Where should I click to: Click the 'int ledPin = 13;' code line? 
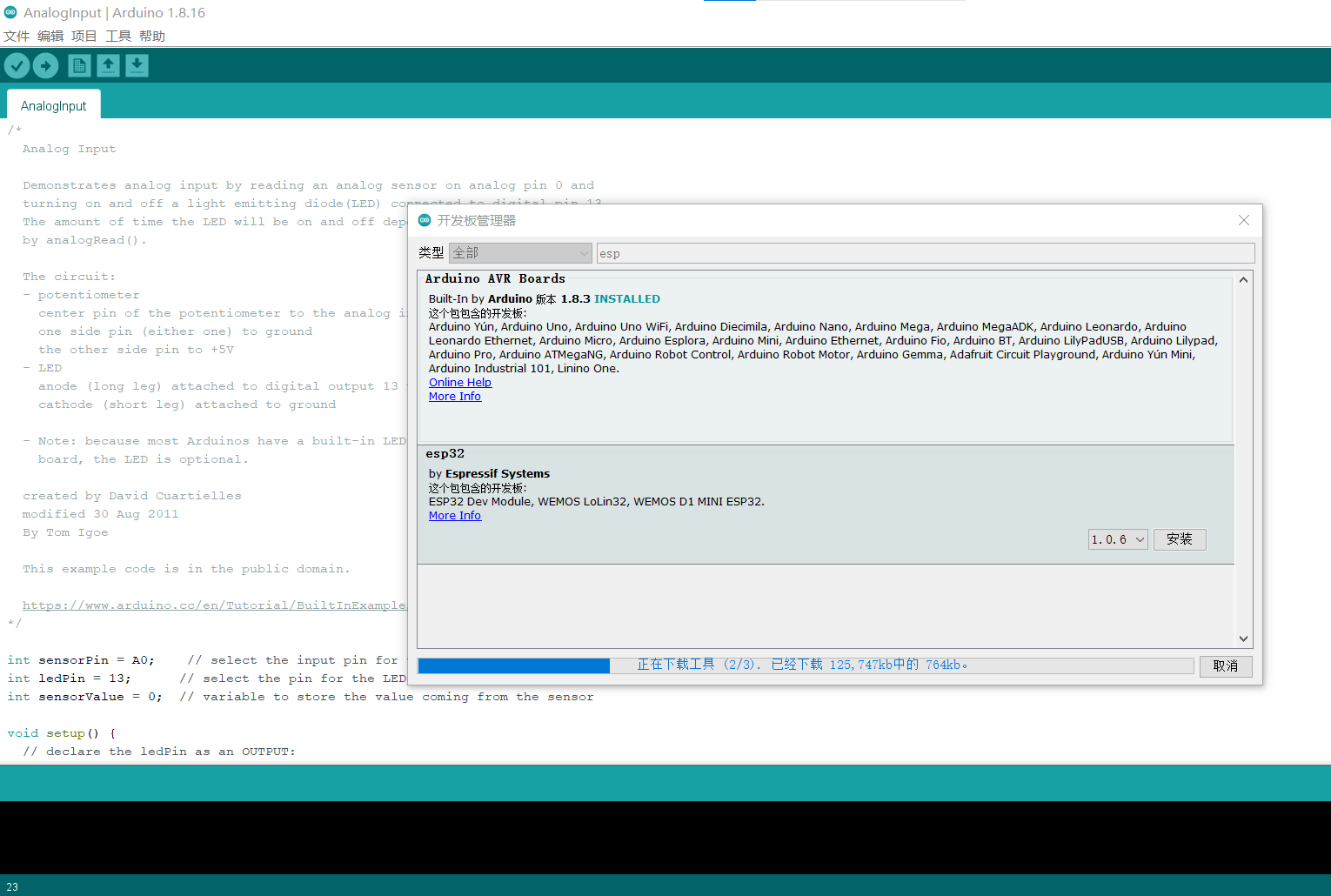(69, 679)
